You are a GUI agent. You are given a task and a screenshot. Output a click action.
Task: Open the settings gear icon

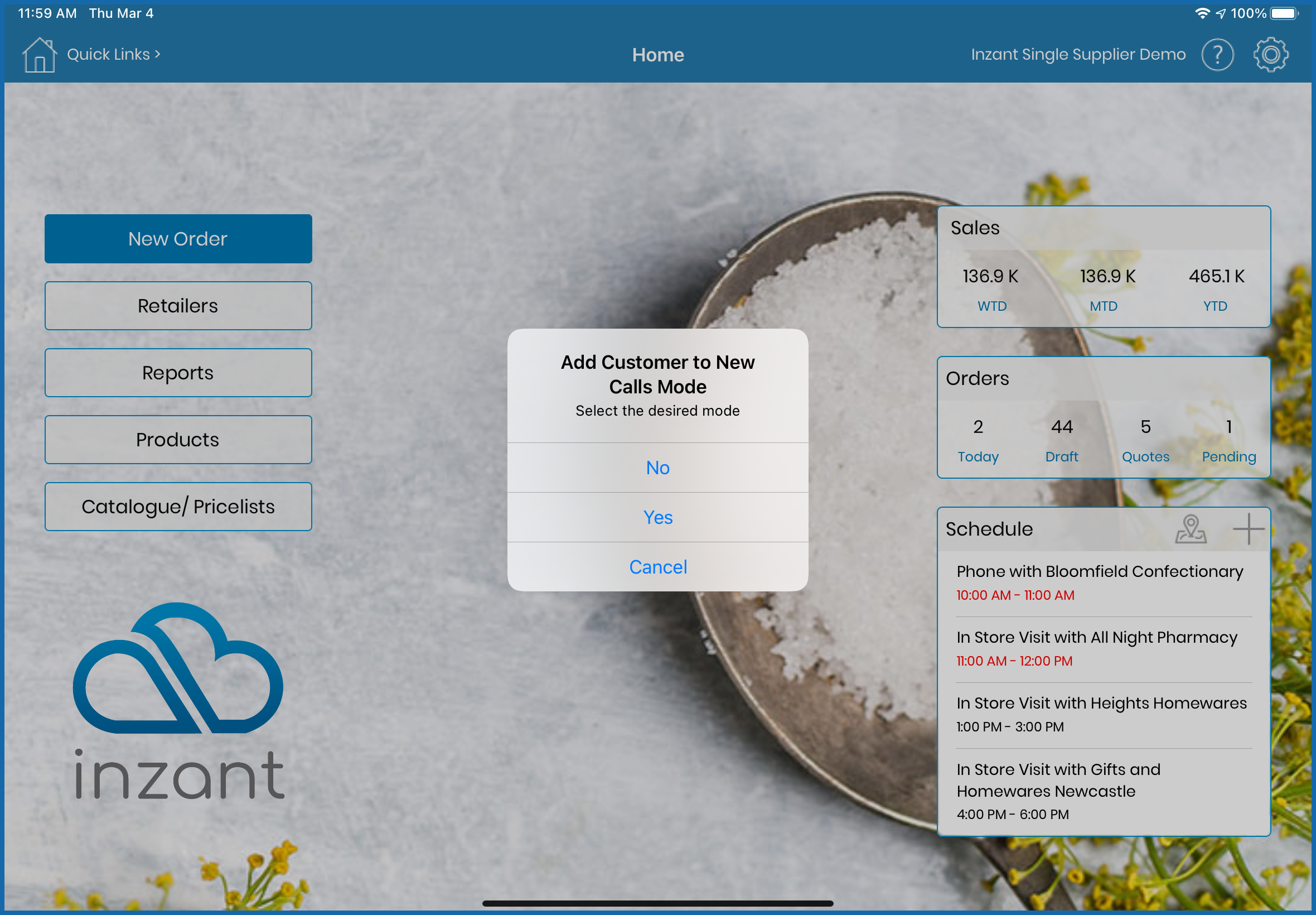(1270, 55)
